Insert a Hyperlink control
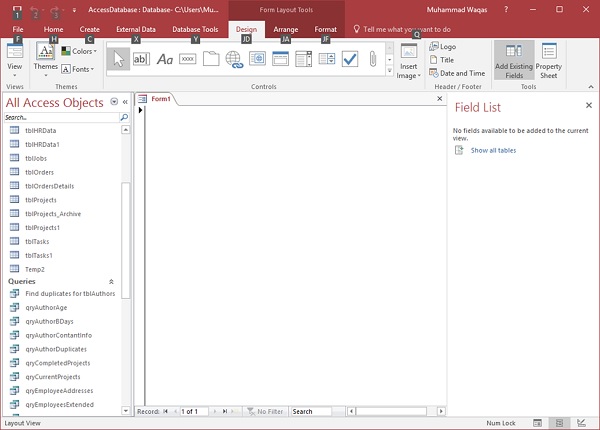 coord(234,59)
